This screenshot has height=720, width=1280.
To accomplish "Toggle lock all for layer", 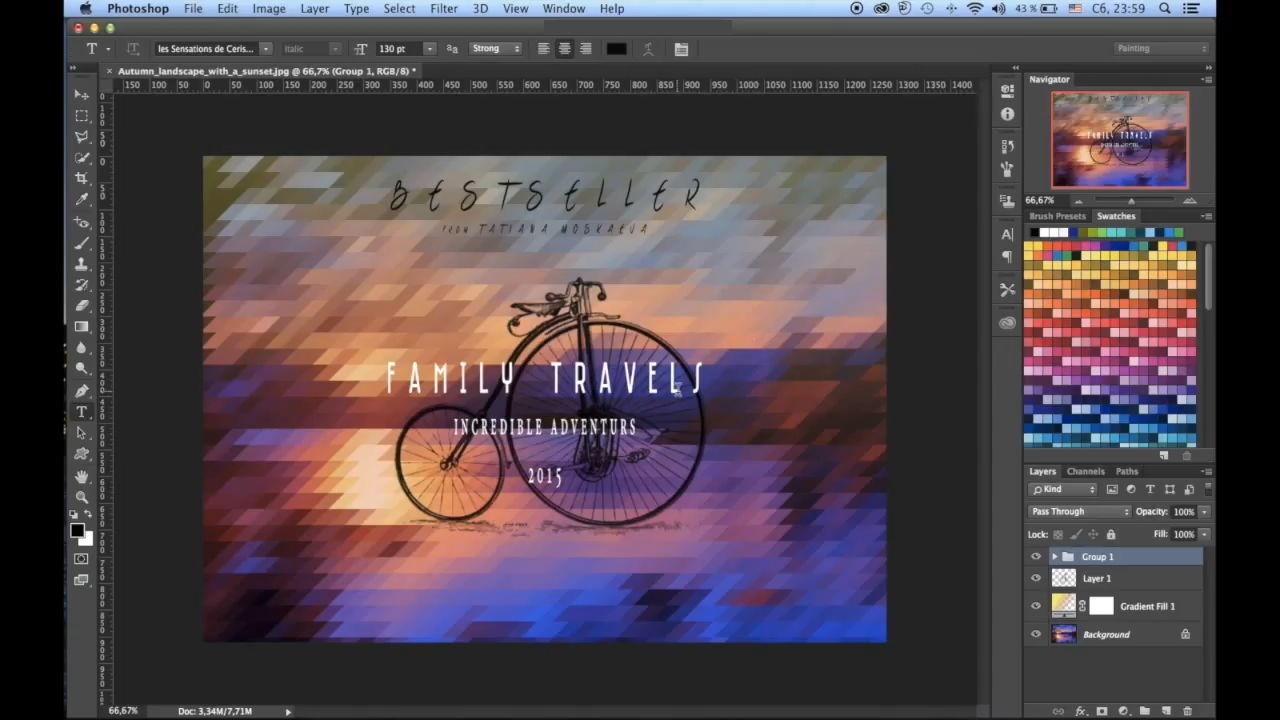I will click(1110, 534).
